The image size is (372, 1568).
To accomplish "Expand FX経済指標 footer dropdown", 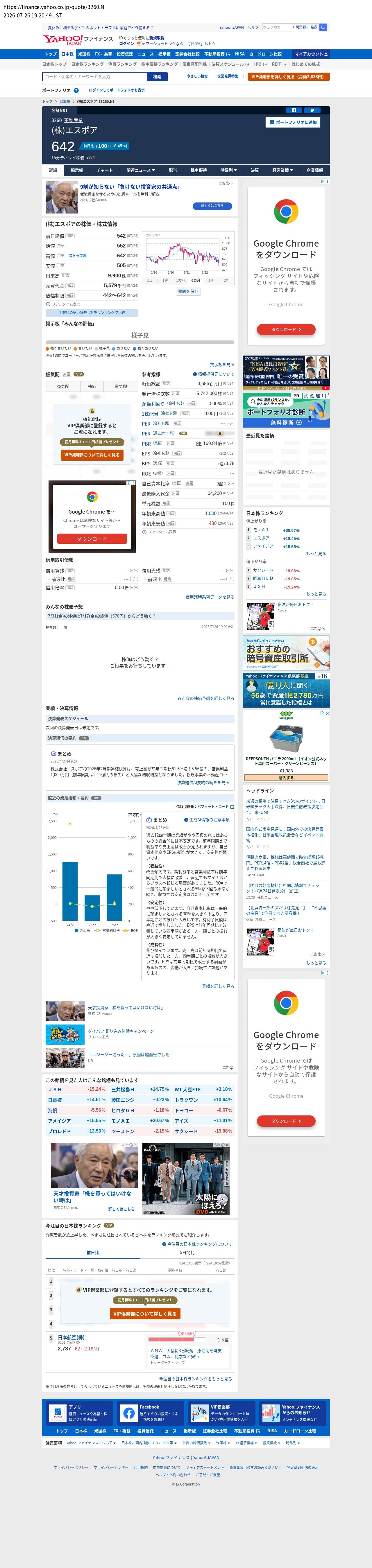I will (x=246, y=1443).
